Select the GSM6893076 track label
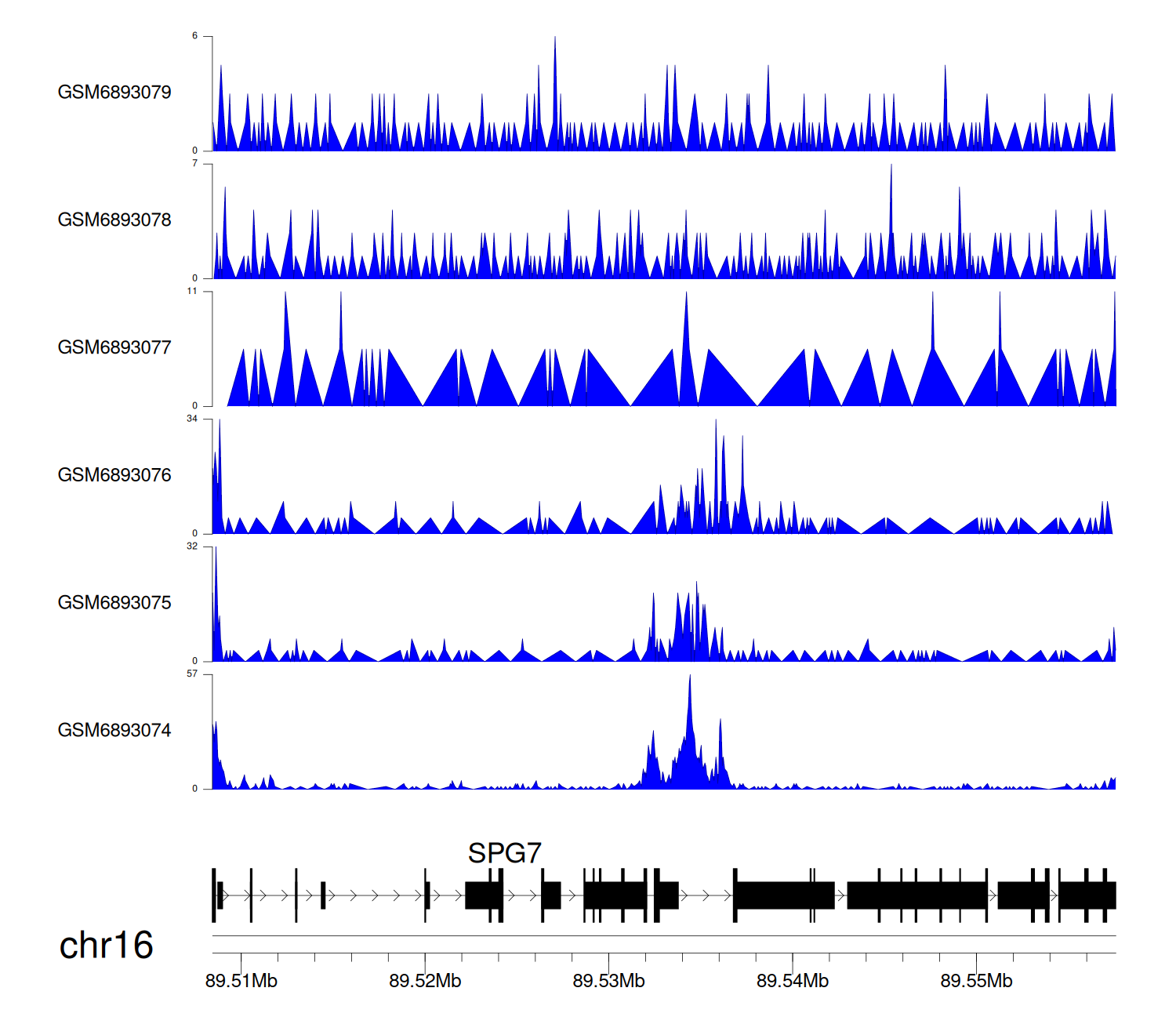Screen dimensions: 1176x1035 click(114, 475)
